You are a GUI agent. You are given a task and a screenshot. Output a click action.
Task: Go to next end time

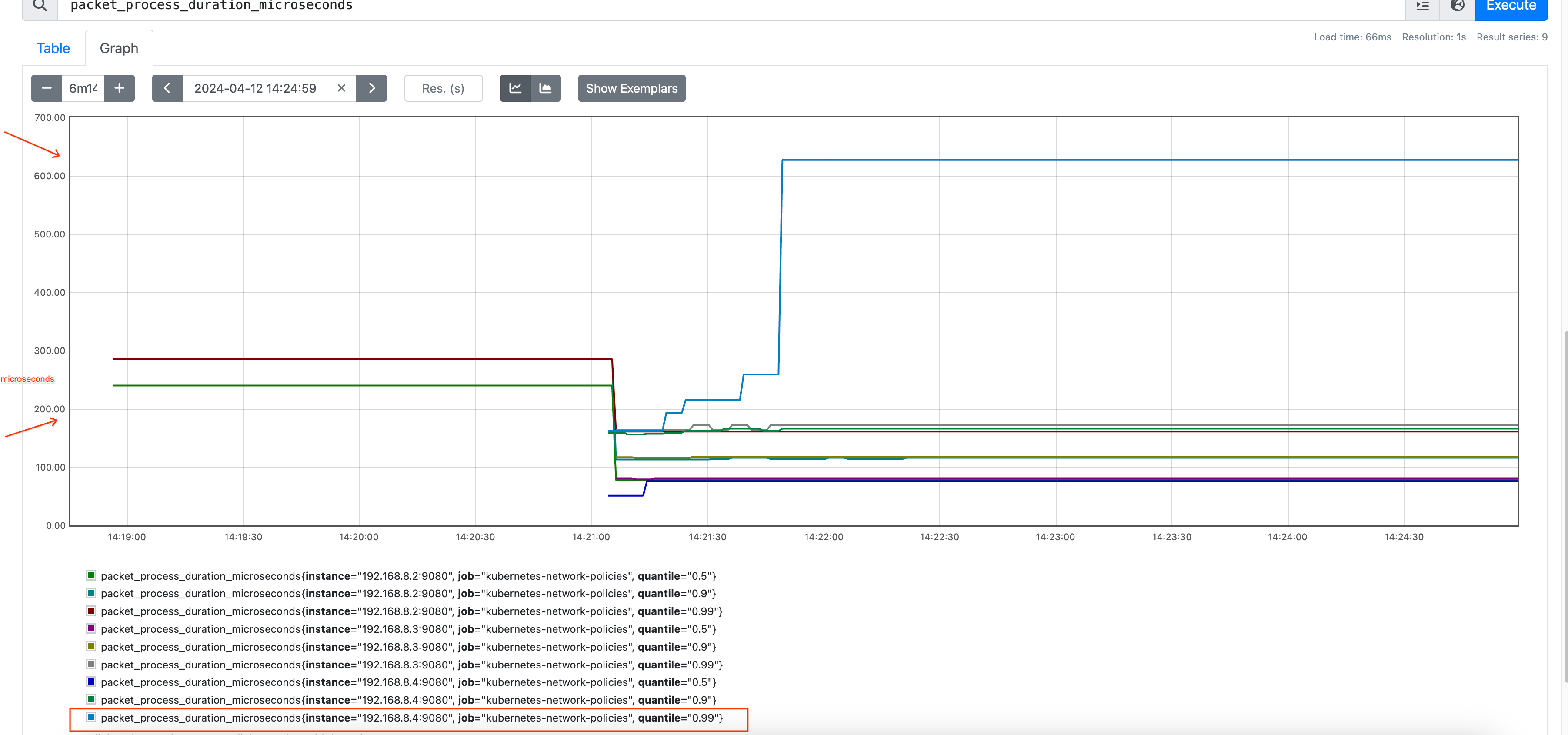(x=372, y=88)
